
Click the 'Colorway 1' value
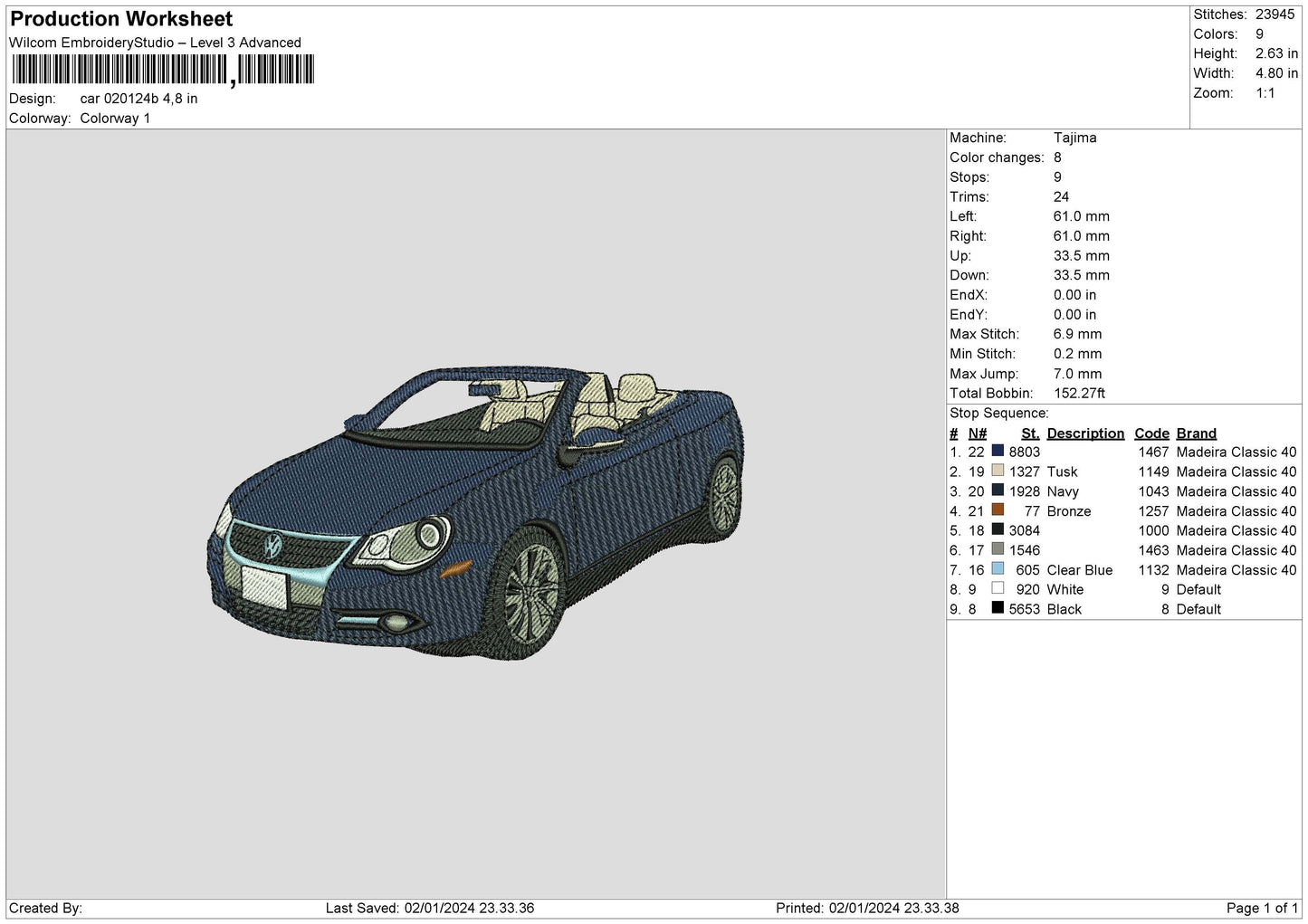(115, 119)
